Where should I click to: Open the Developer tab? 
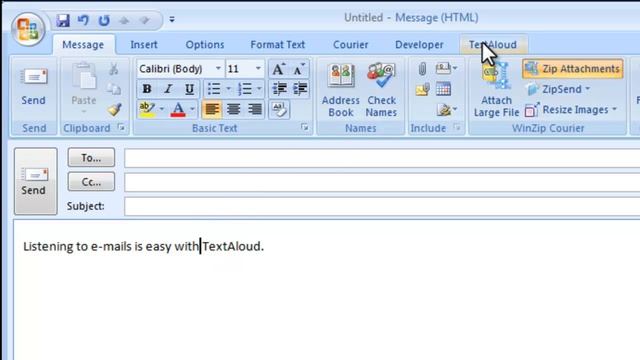(x=419, y=44)
